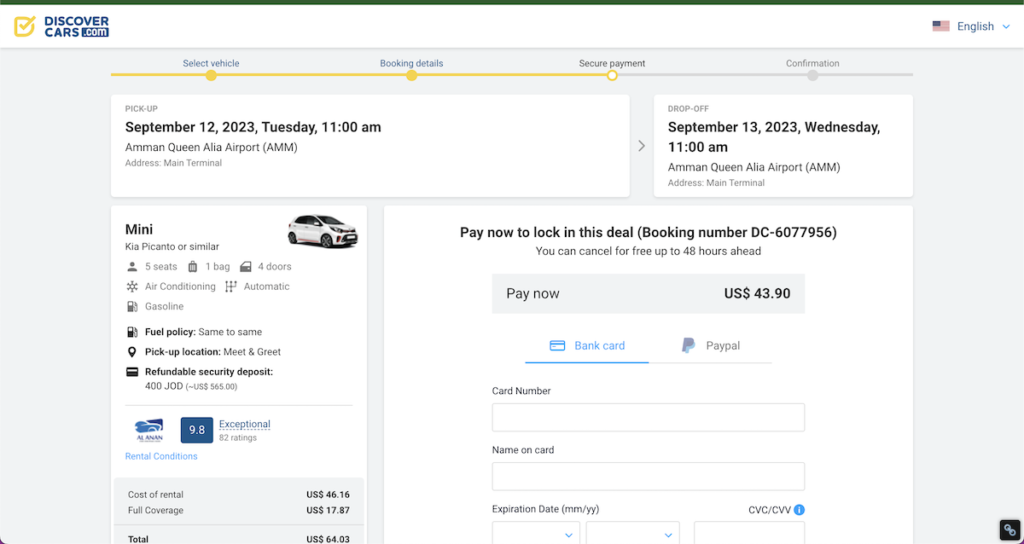Open the English language dropdown
1024x544 pixels.
(983, 26)
